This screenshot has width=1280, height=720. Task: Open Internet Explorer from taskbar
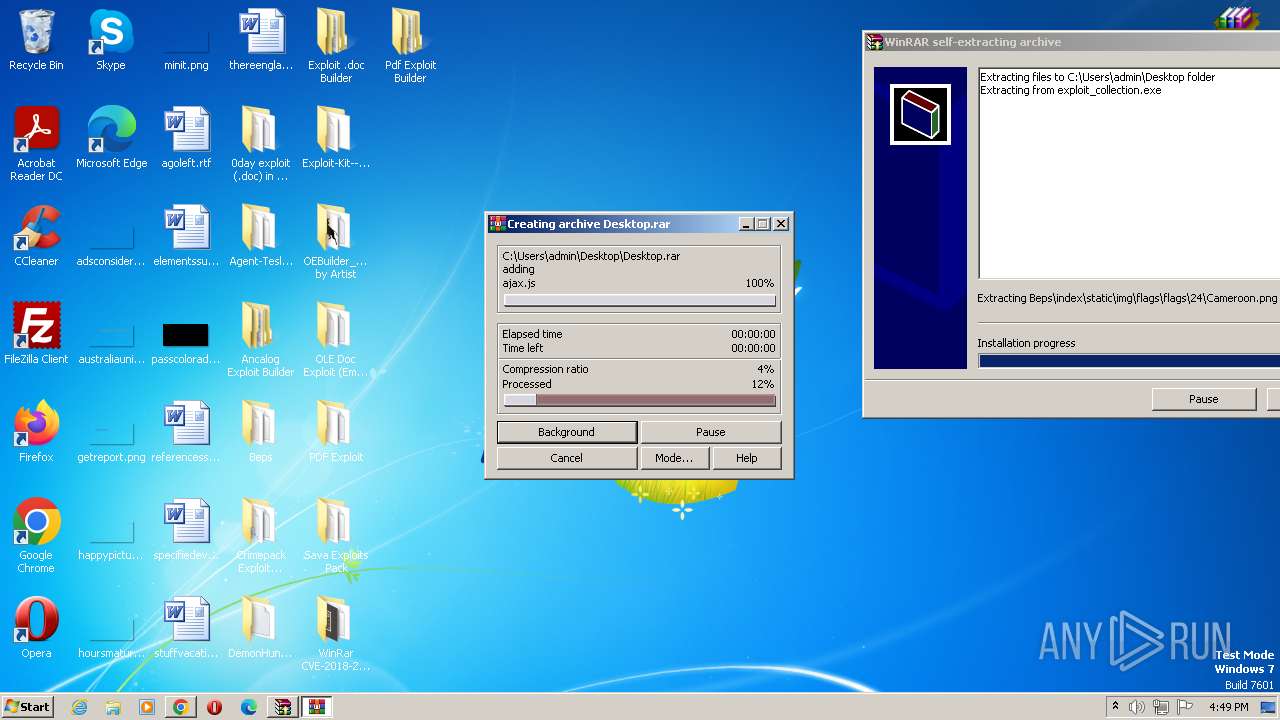tap(80, 707)
